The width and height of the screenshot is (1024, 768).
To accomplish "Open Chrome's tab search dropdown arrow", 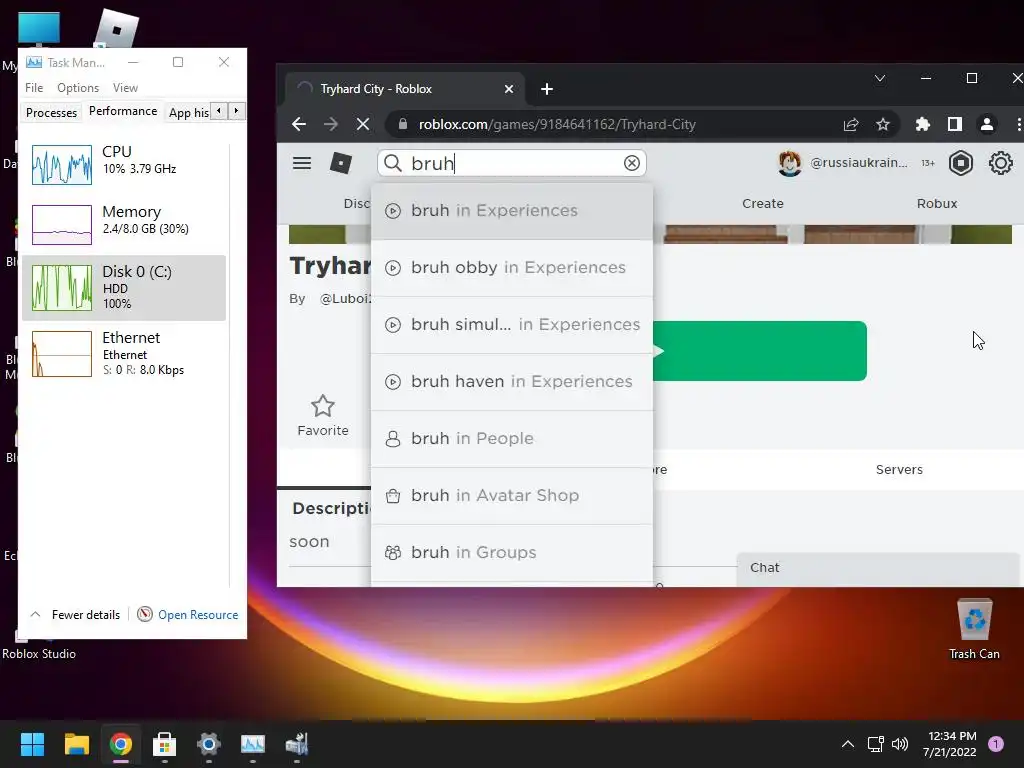I will pos(880,78).
